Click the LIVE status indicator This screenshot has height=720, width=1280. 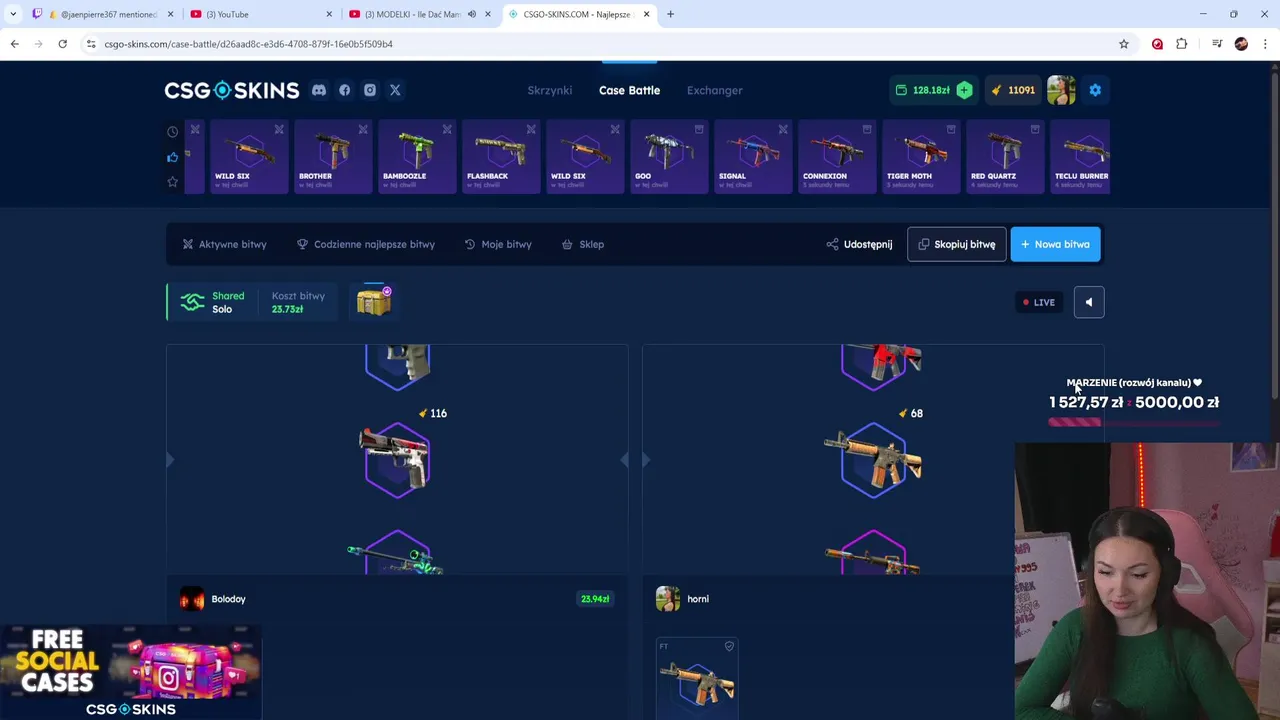pyautogui.click(x=1039, y=302)
